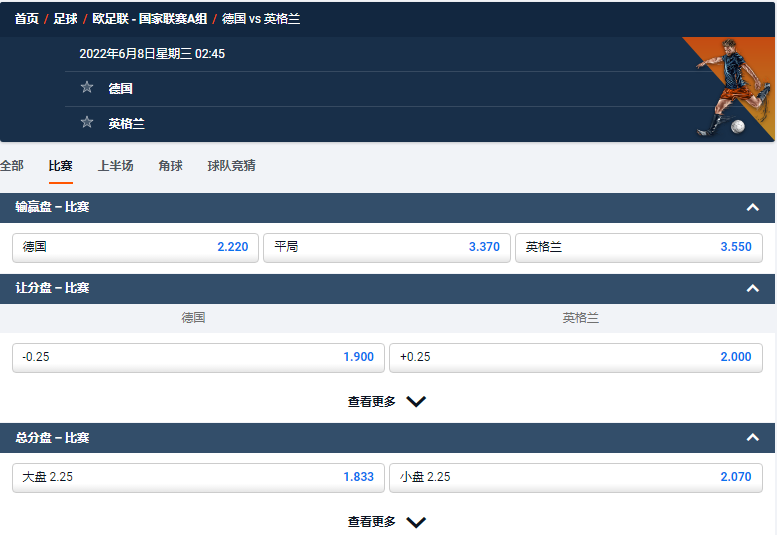Open 欧足联 - 国家联赛A组 breadcrumb link

coord(150,19)
